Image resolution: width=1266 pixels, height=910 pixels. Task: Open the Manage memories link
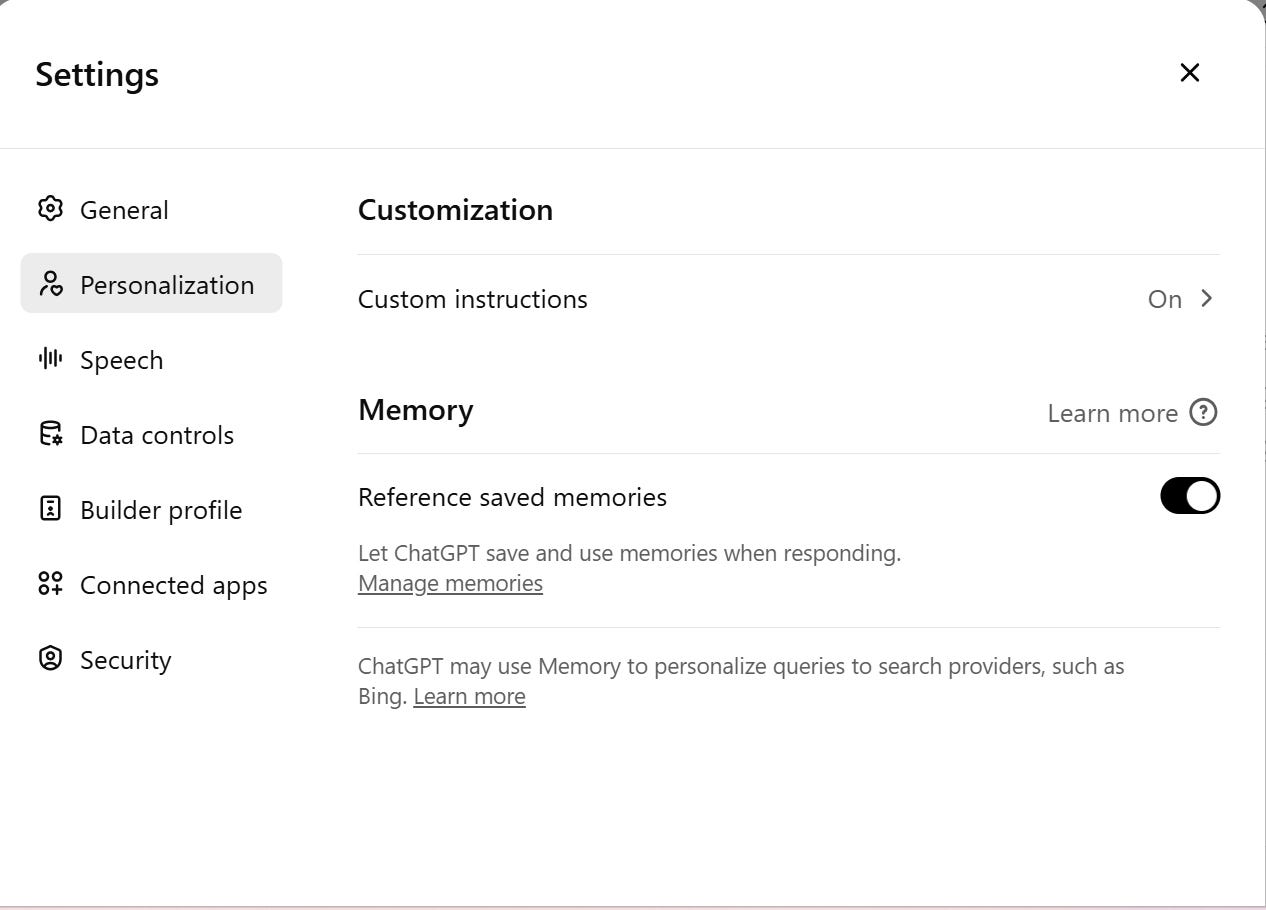click(x=450, y=583)
